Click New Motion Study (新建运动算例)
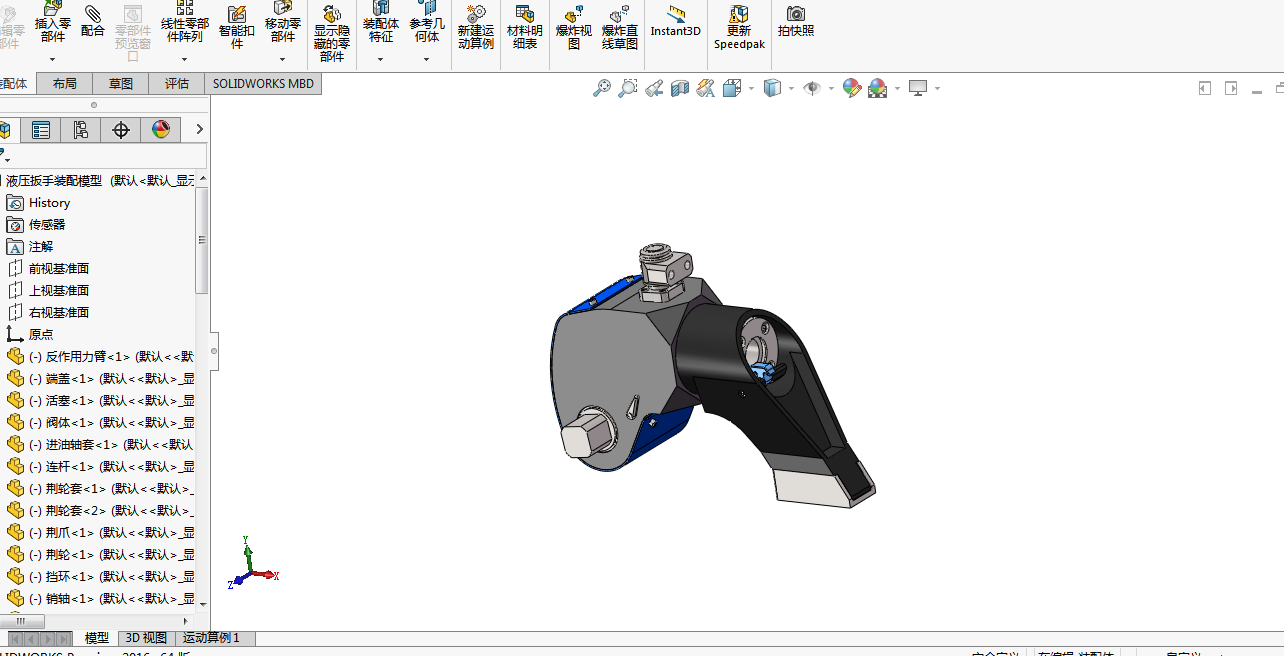The image size is (1284, 656). coord(476,26)
